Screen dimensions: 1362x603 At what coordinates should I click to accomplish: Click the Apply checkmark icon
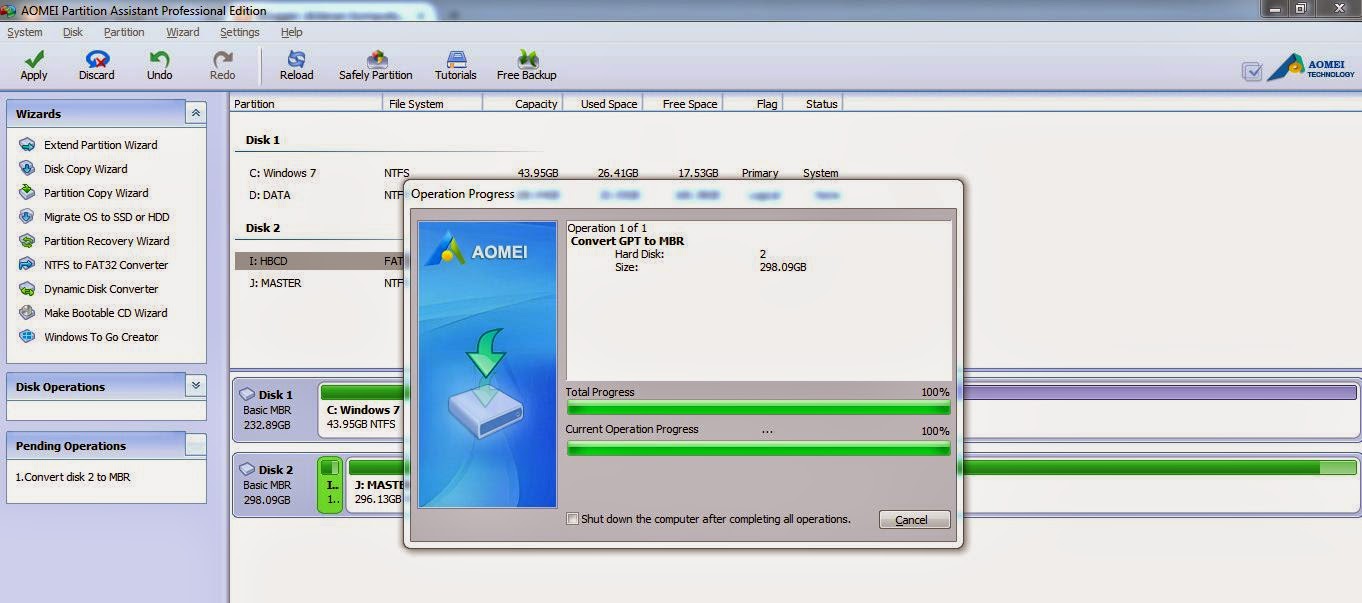click(x=34, y=59)
